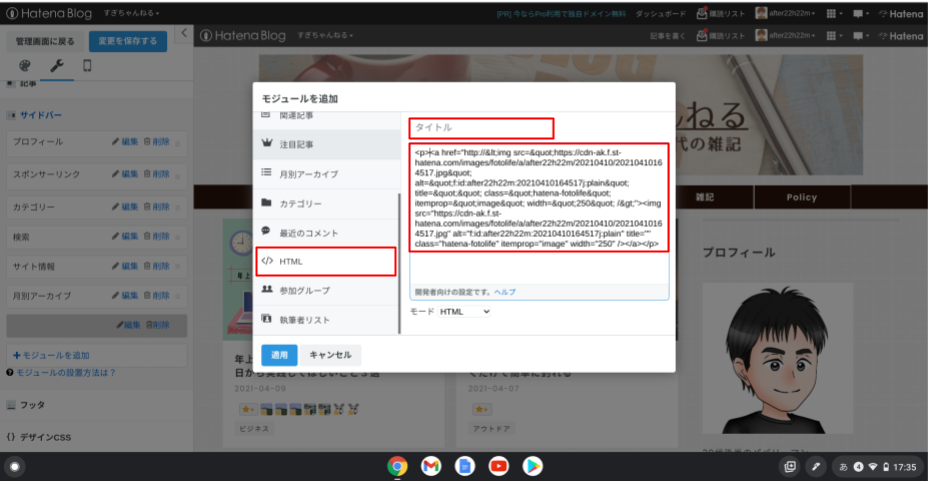Delete the 月別アーカイブ sidebar module
932x485 pixels.
pos(156,295)
